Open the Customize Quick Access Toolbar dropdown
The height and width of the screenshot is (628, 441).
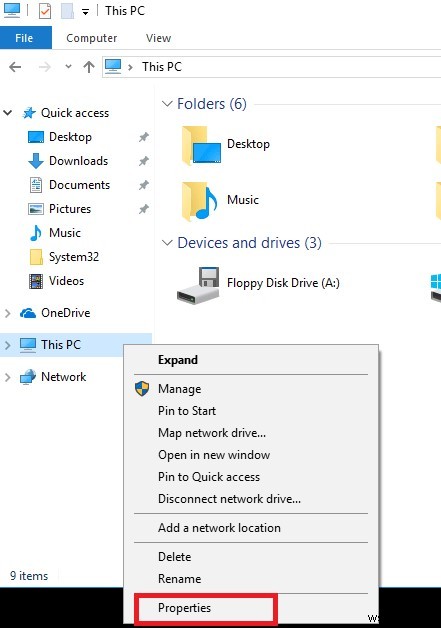tap(85, 12)
